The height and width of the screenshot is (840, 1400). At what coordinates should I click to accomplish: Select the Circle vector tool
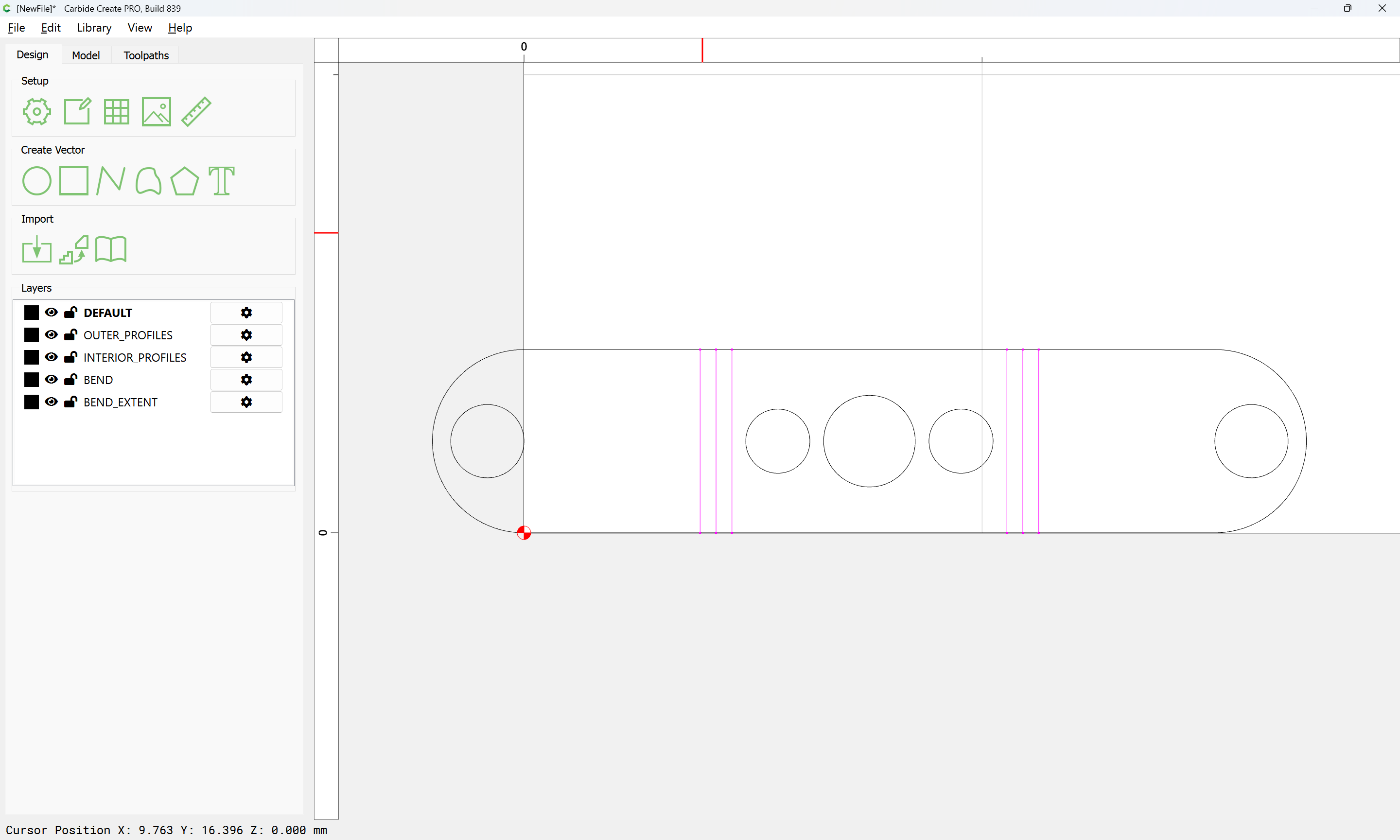click(x=37, y=181)
